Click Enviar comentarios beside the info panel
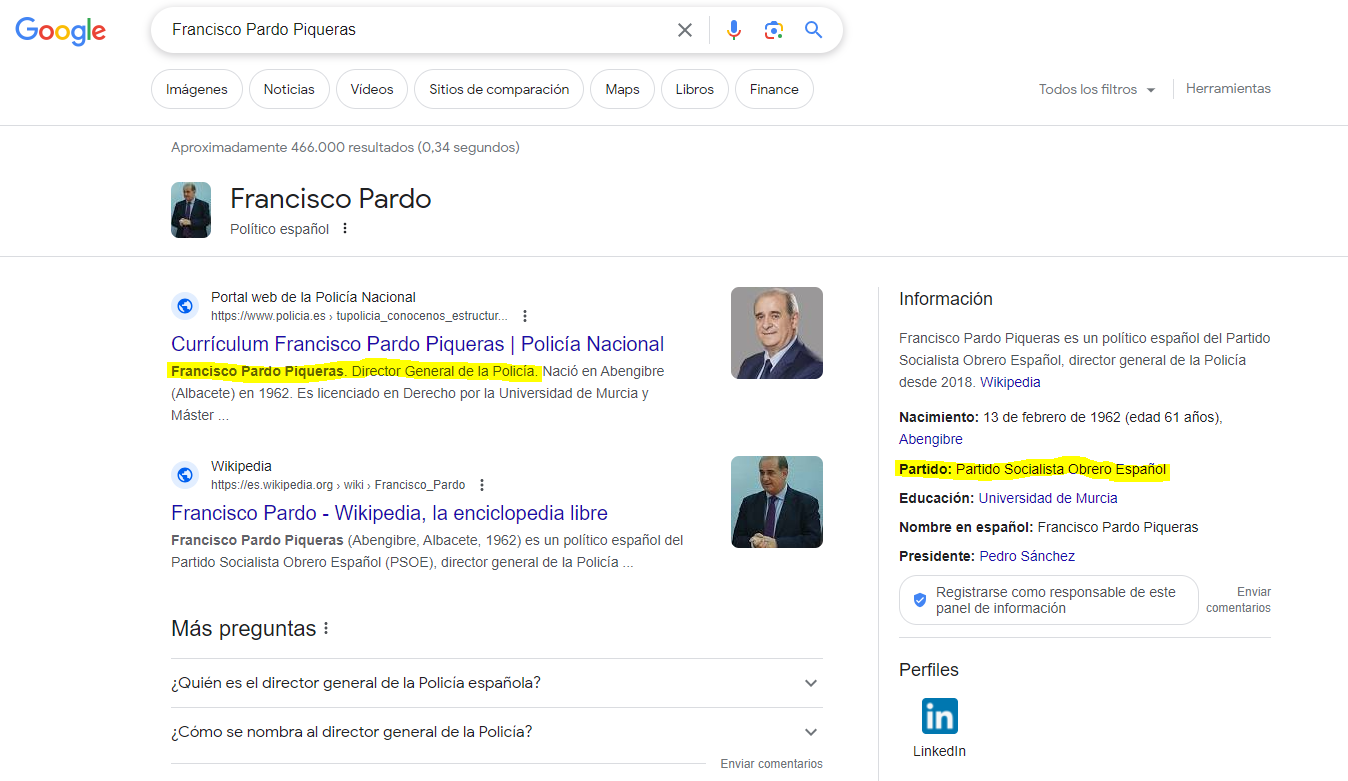The height and width of the screenshot is (781, 1348). tap(1238, 600)
